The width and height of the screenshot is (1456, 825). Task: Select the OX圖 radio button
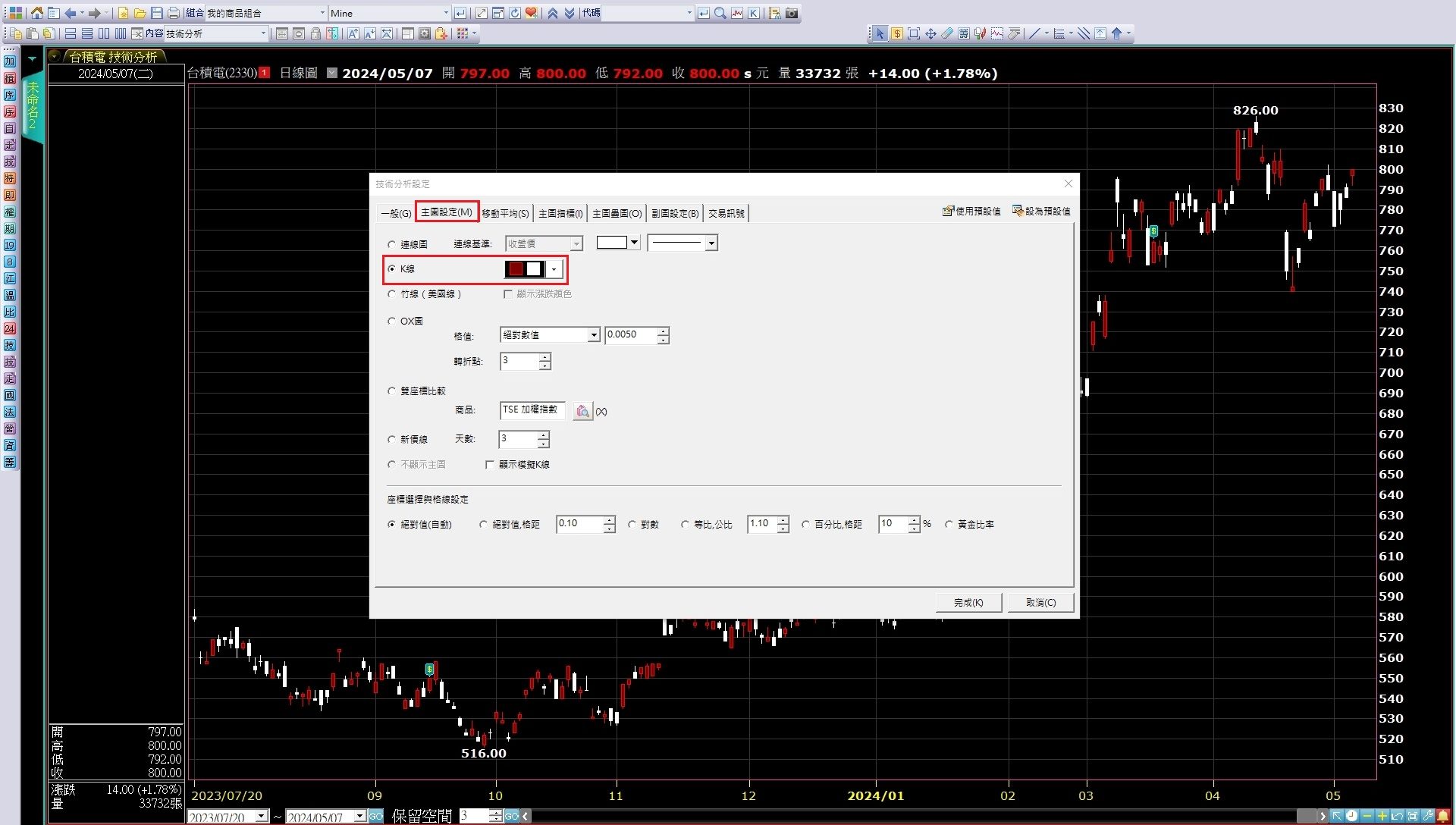pyautogui.click(x=392, y=322)
